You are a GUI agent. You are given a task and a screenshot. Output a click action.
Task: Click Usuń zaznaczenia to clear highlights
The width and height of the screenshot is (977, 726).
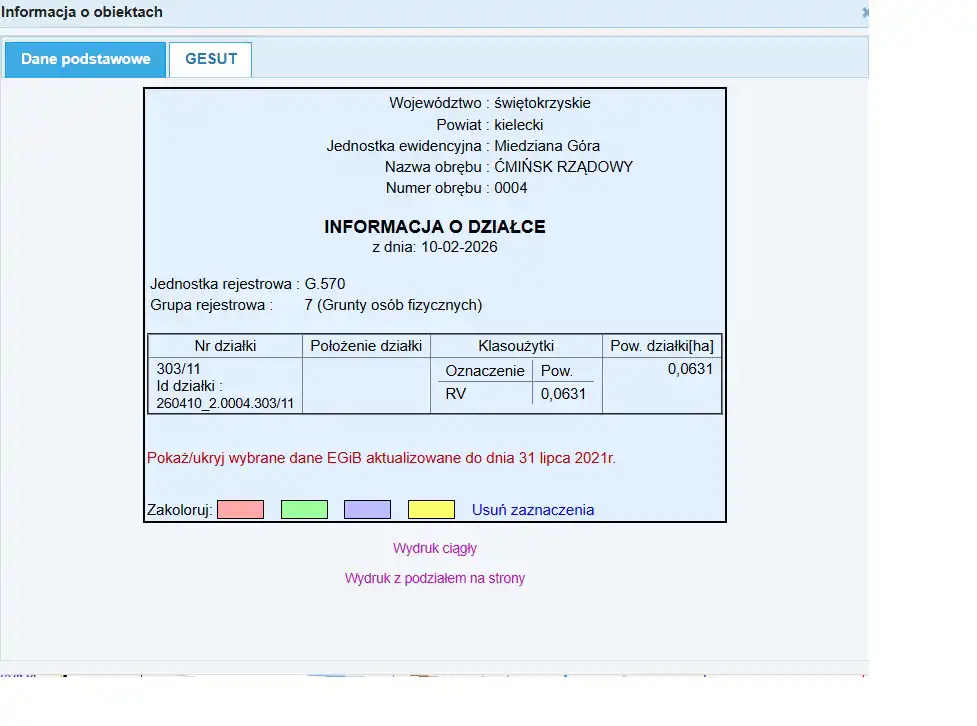click(x=532, y=510)
